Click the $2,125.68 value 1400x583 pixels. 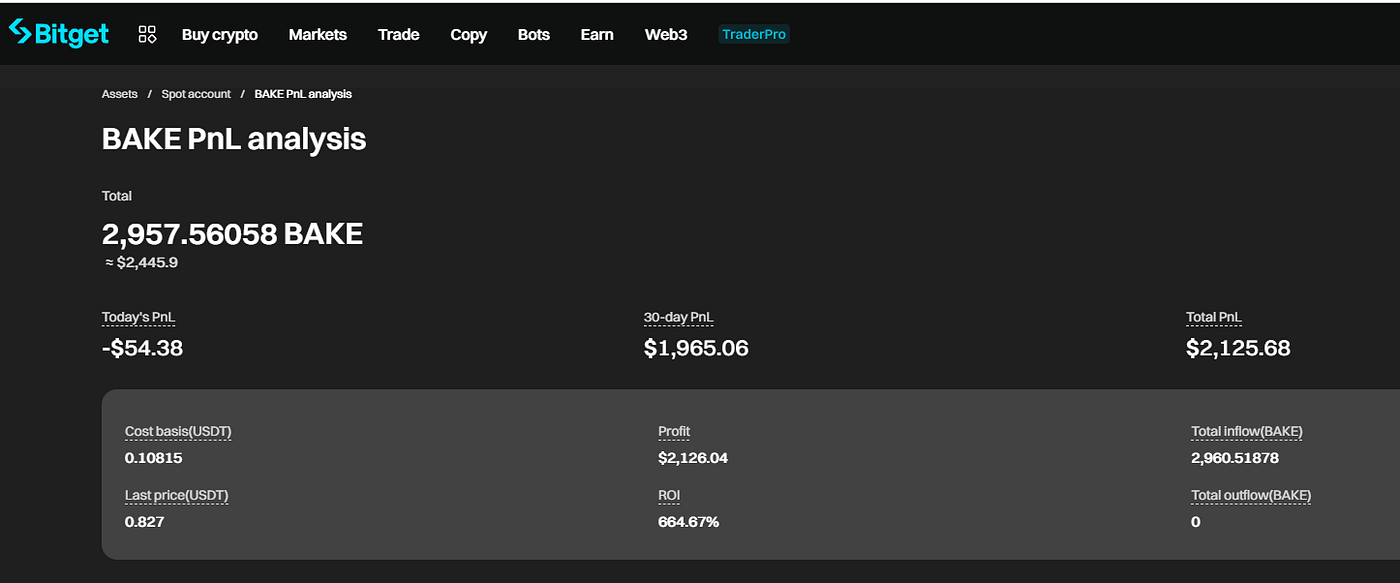click(x=1238, y=348)
